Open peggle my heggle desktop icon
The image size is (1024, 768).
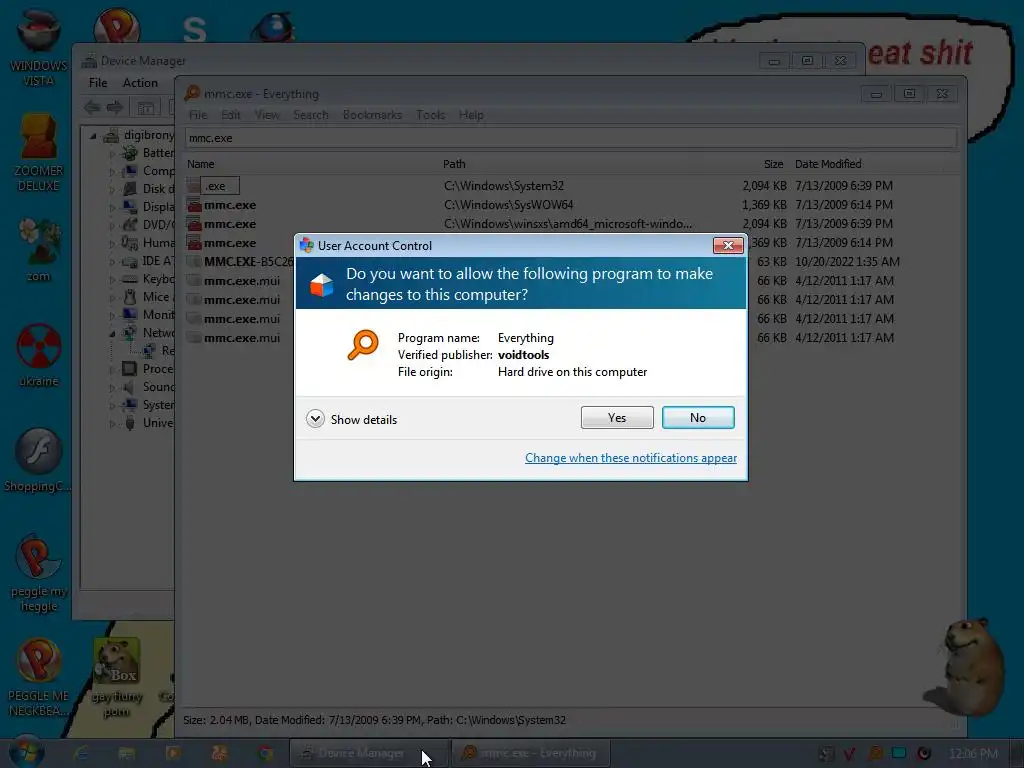[39, 573]
